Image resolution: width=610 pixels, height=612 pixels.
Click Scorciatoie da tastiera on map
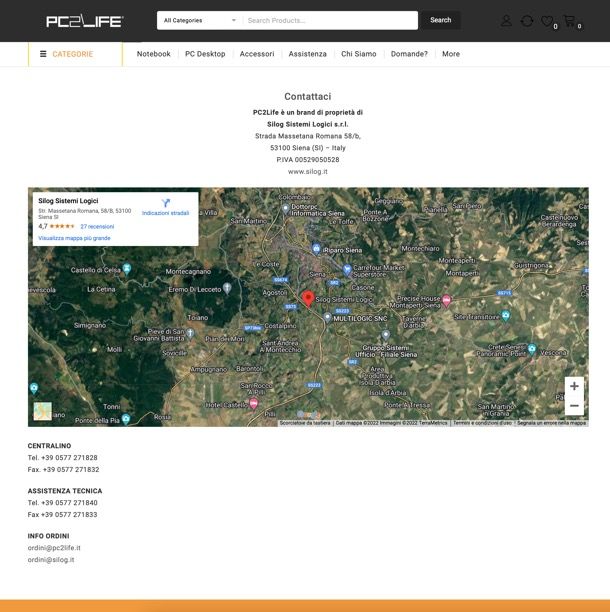point(305,423)
